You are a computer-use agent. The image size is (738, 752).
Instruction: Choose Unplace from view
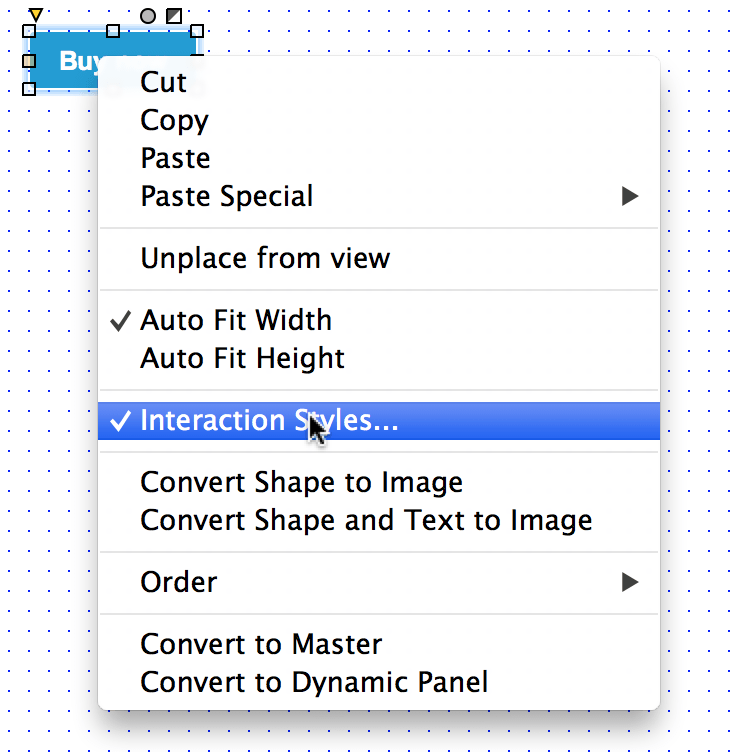pos(265,258)
